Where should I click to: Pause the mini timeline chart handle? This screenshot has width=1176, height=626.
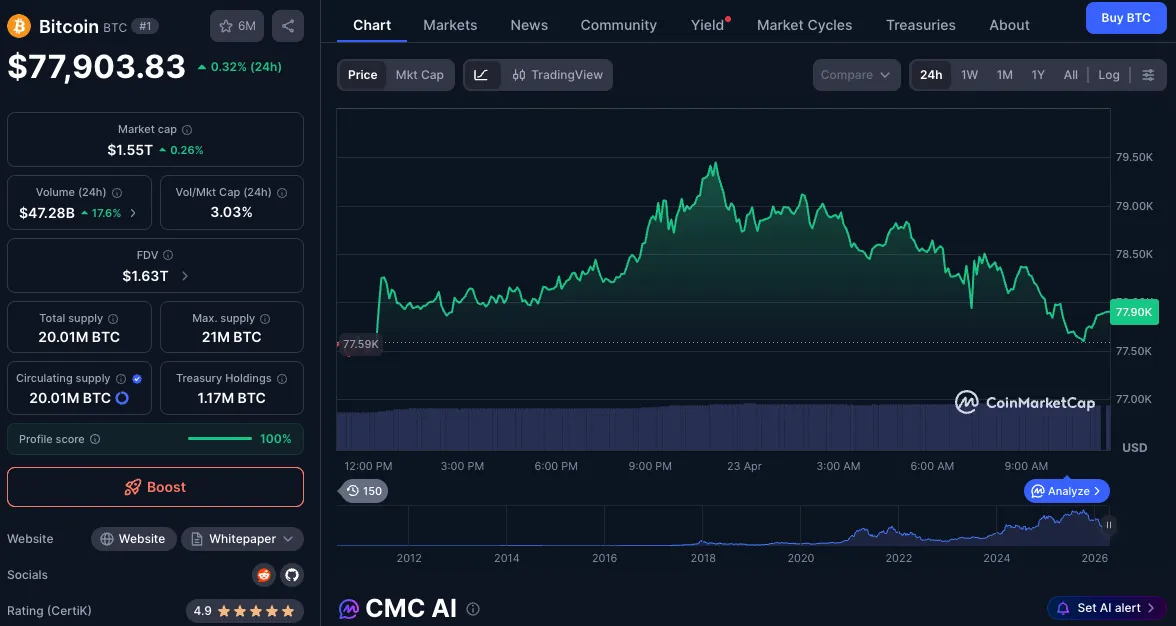(1108, 524)
